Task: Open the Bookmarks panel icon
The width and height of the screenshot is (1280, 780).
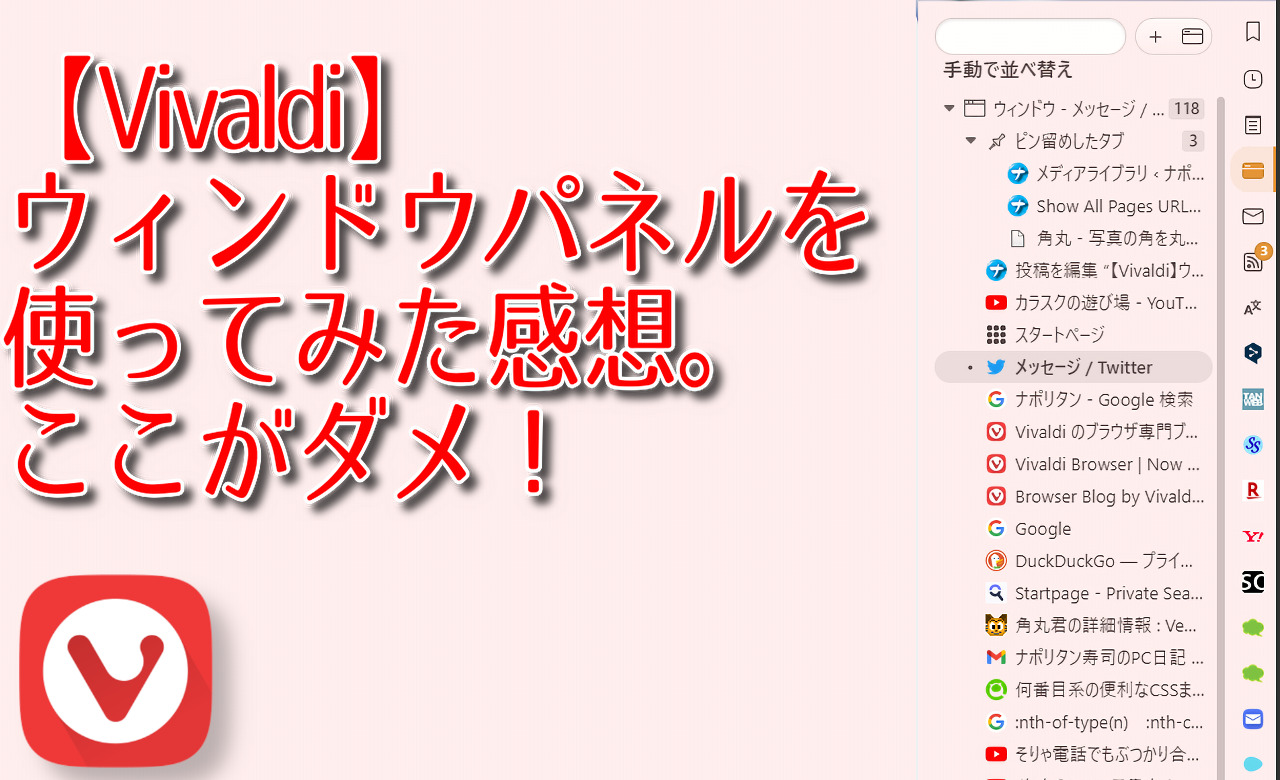Action: [x=1252, y=33]
